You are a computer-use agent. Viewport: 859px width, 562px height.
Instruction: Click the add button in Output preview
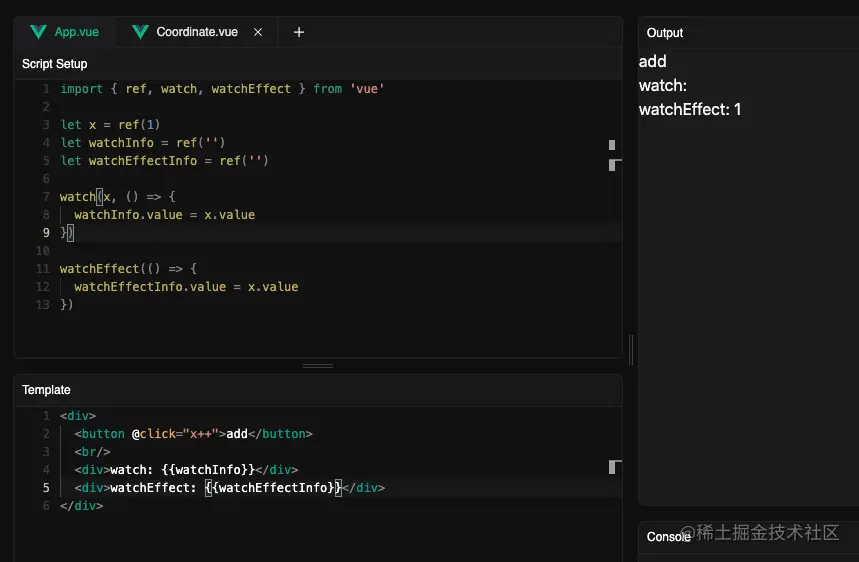coord(652,61)
